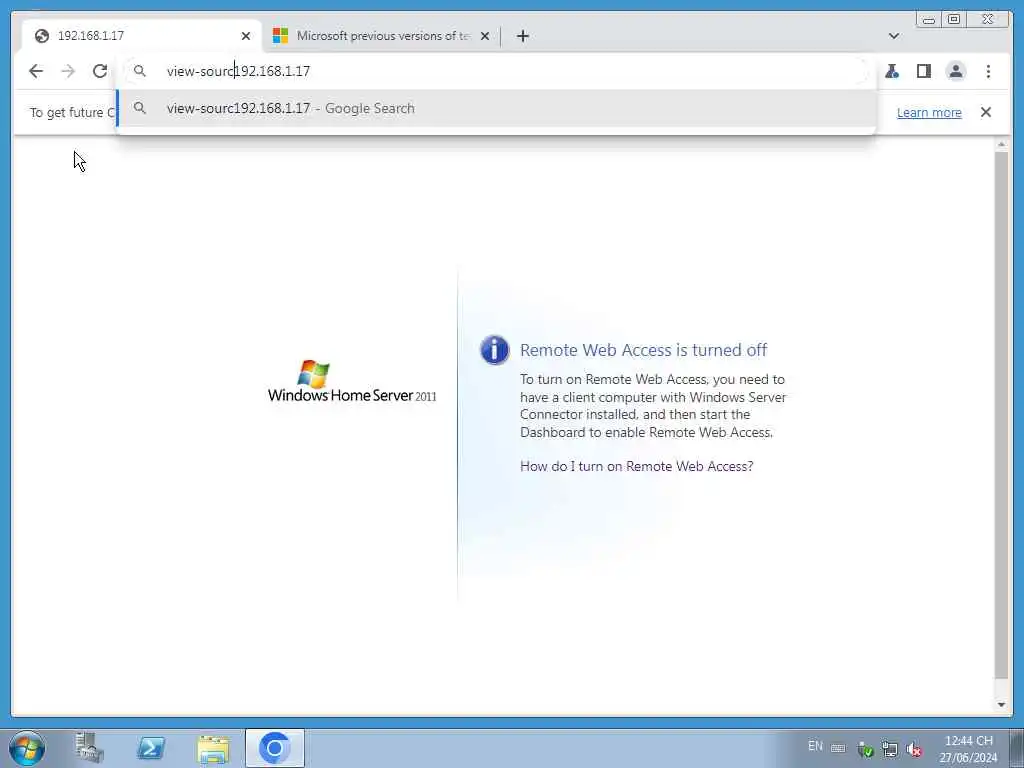Click the Show desktop strip in the taskbar
Screen dimensions: 1024x768
[1017, 748]
